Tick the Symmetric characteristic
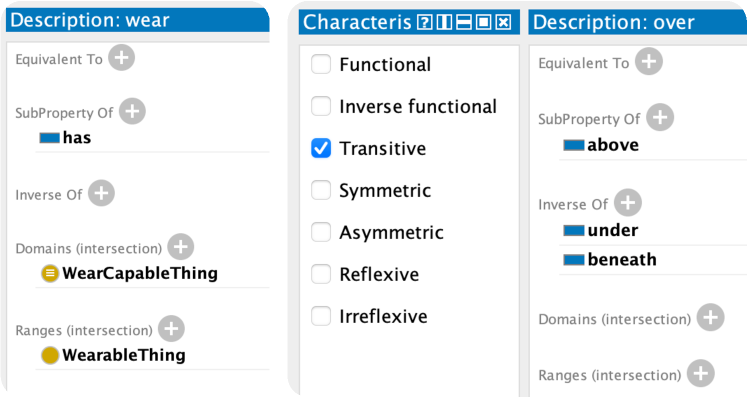 (x=321, y=190)
